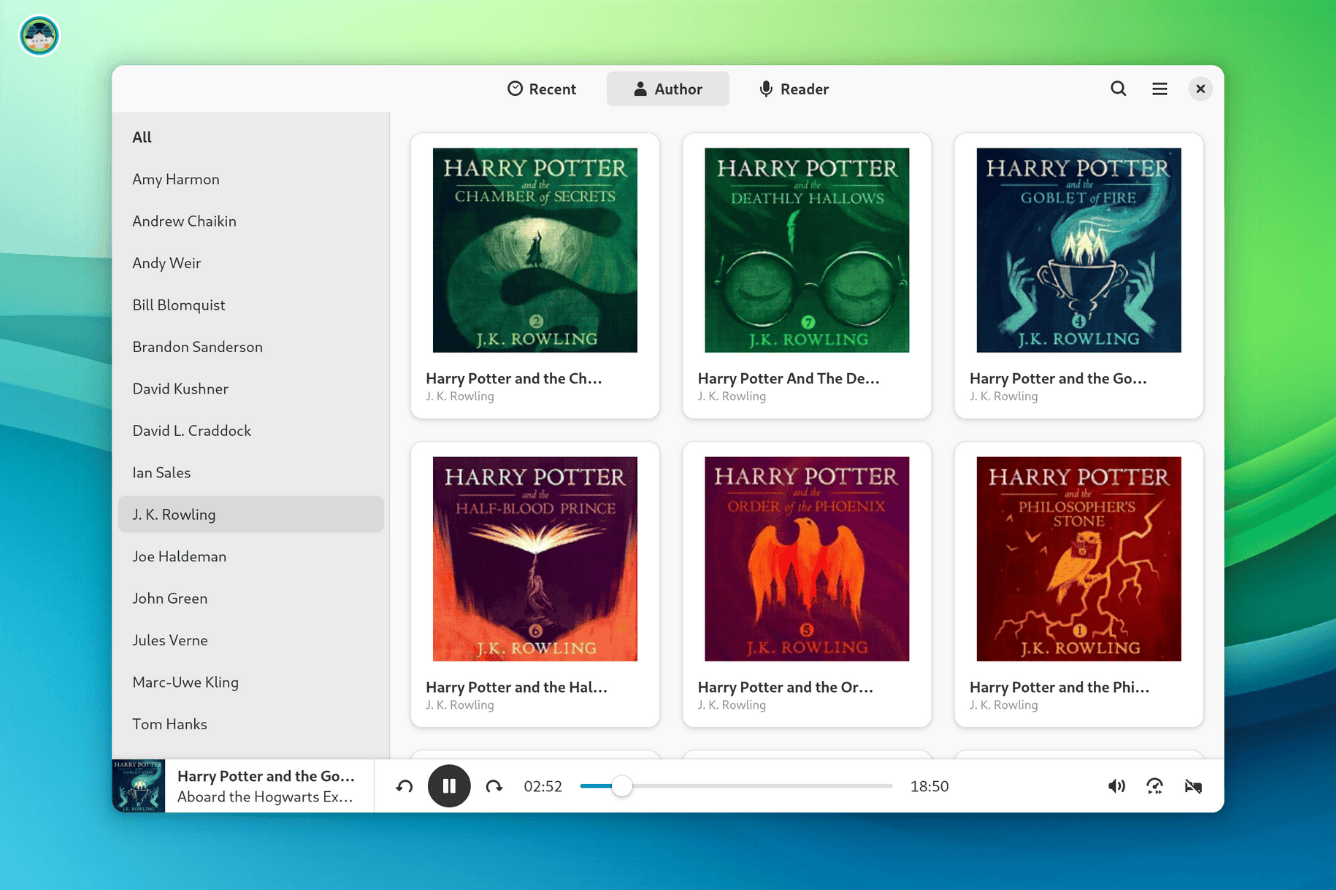
Task: Click the desktop icon in top-left corner
Action: [x=39, y=36]
